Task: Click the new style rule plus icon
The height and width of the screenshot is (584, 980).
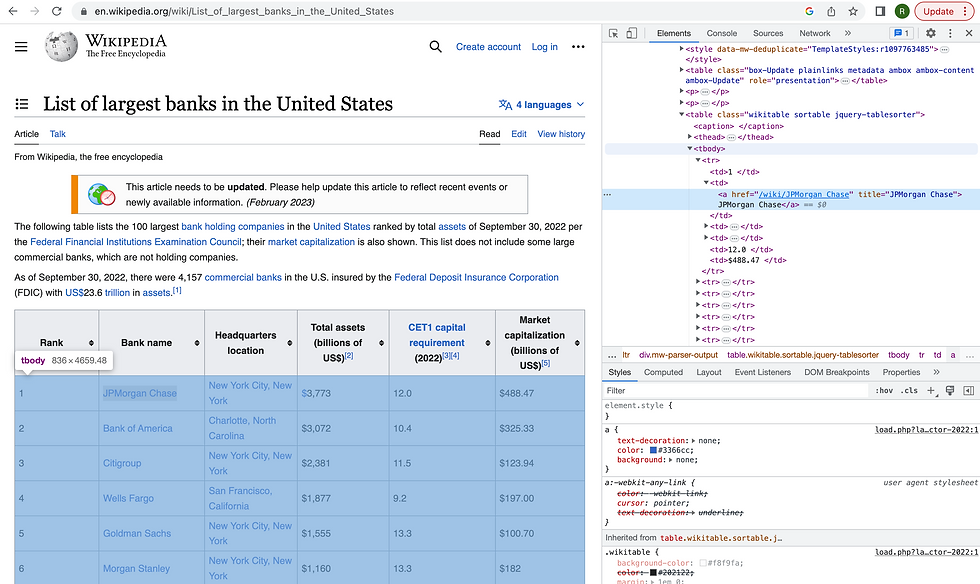Action: click(931, 390)
